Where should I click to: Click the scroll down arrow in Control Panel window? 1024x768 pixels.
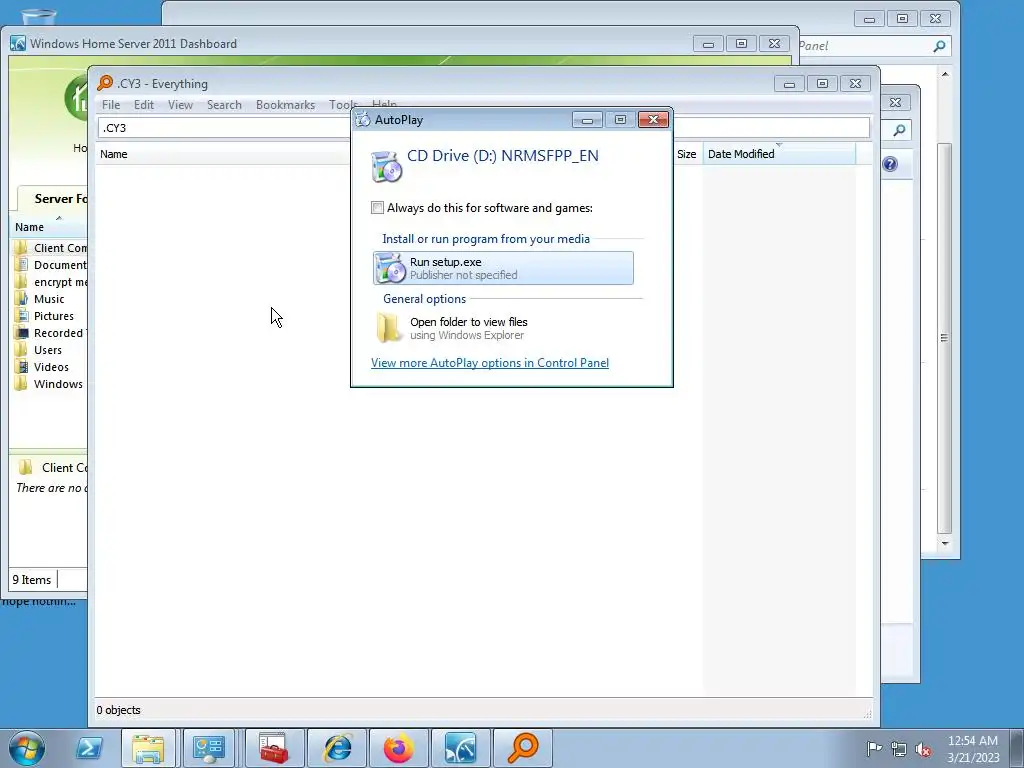click(945, 543)
